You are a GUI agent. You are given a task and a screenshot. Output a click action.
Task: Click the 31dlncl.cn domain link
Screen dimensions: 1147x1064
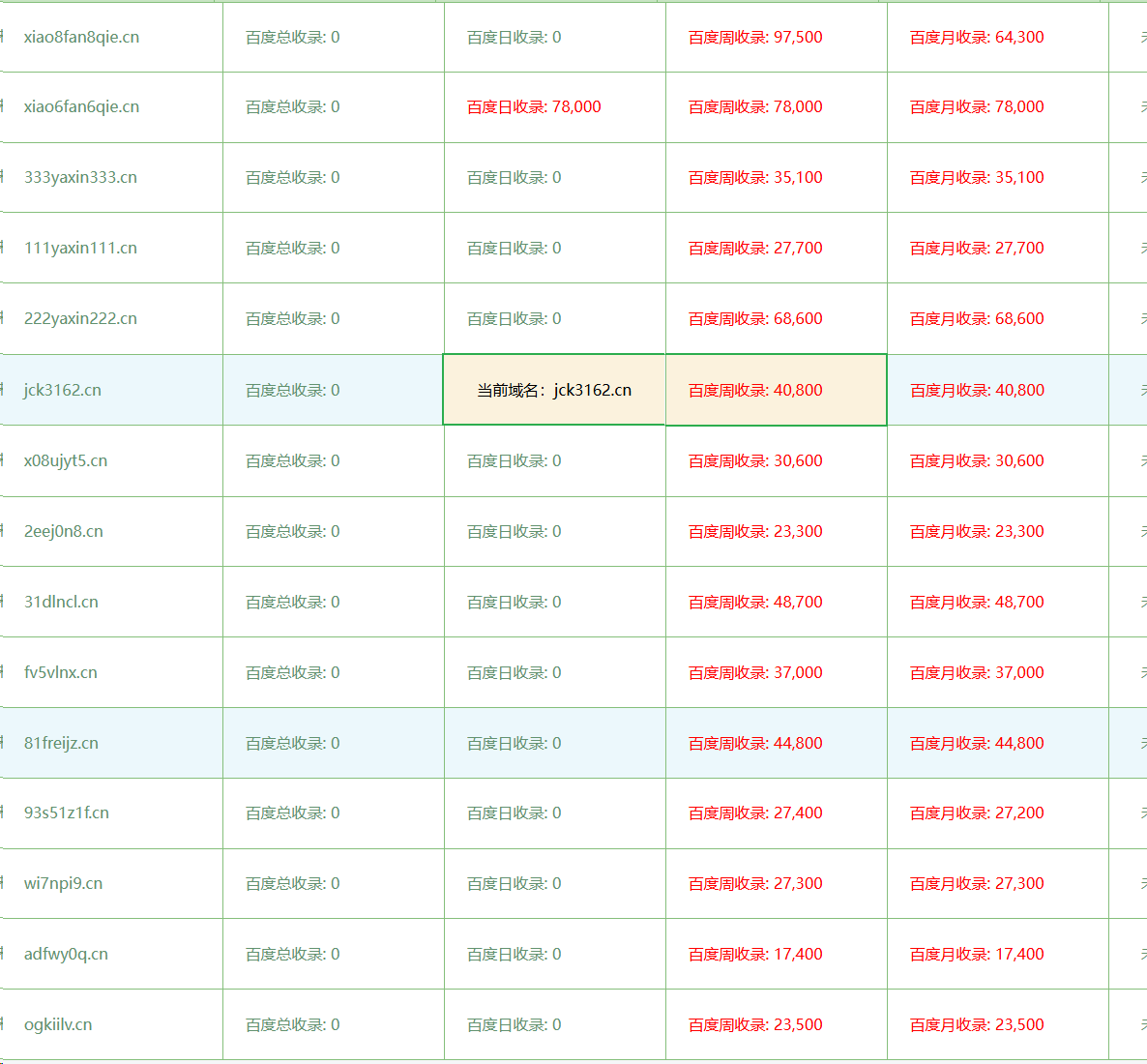pyautogui.click(x=61, y=603)
